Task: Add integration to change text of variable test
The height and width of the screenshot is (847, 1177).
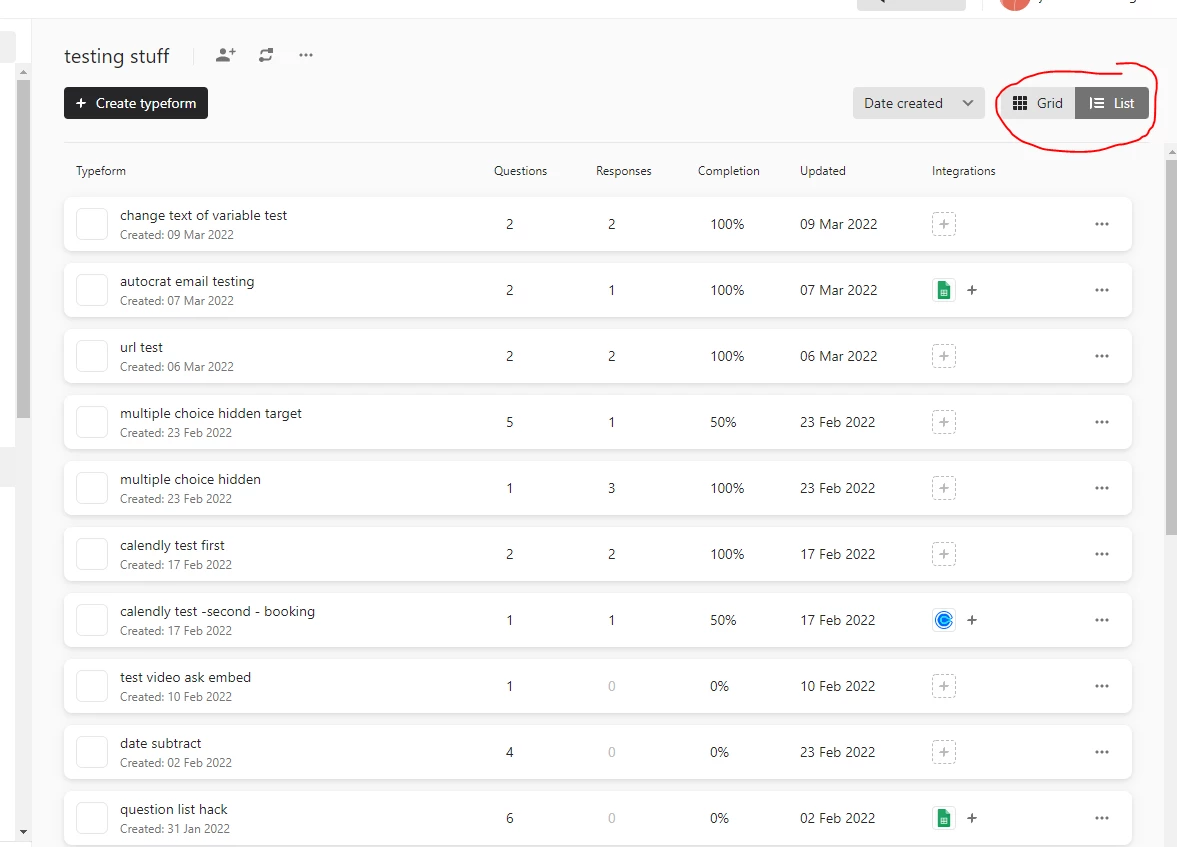Action: (x=943, y=224)
